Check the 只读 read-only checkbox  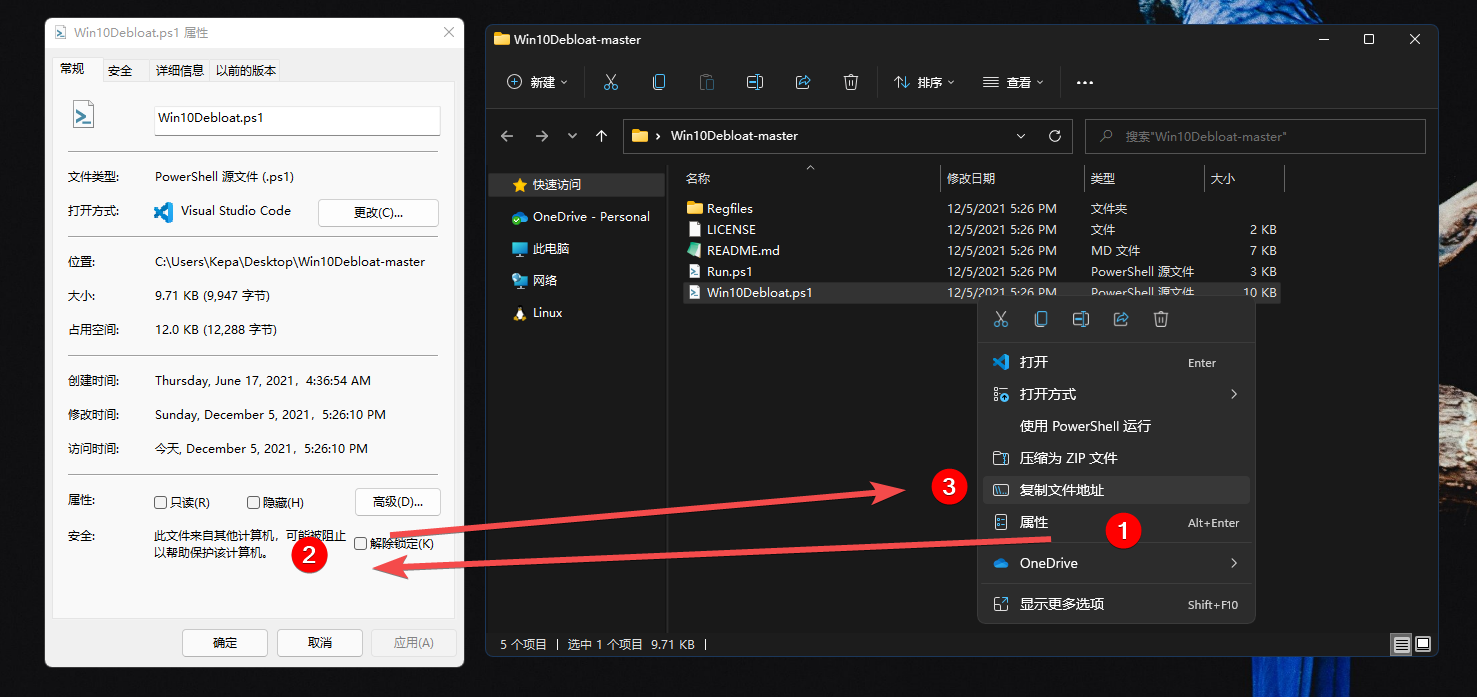(x=161, y=502)
